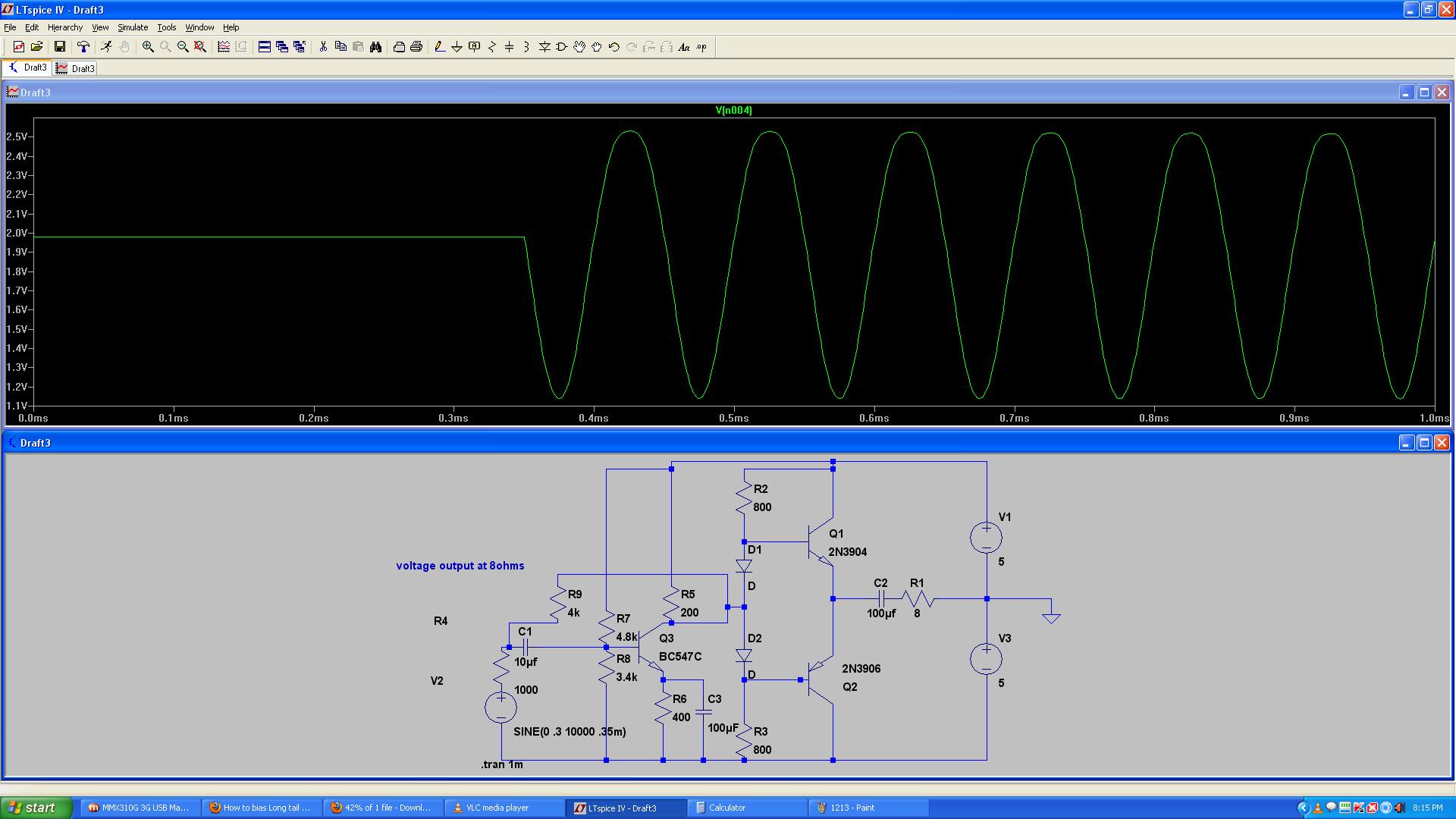Select the BC547C transistor label
The image size is (1456, 819).
pos(680,657)
